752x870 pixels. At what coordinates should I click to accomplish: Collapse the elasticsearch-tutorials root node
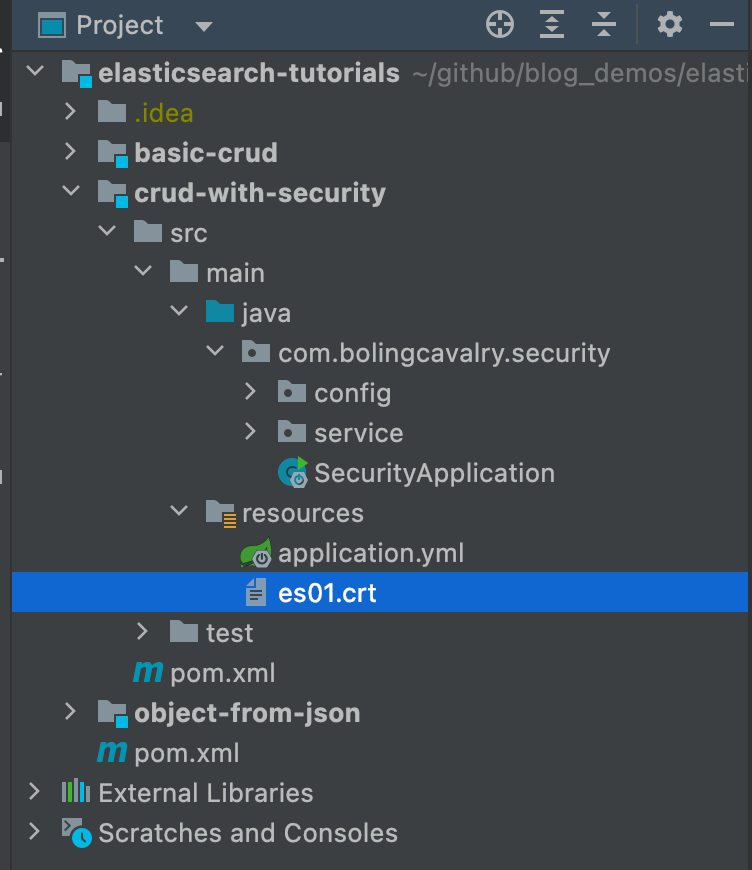click(35, 72)
